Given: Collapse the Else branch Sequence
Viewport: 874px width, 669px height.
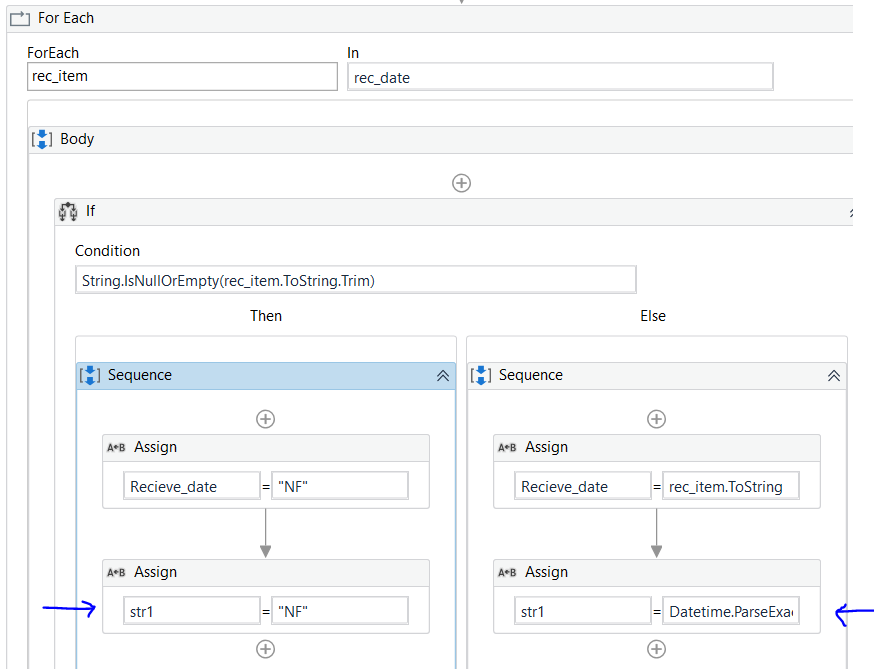Looking at the screenshot, I should click(x=833, y=375).
